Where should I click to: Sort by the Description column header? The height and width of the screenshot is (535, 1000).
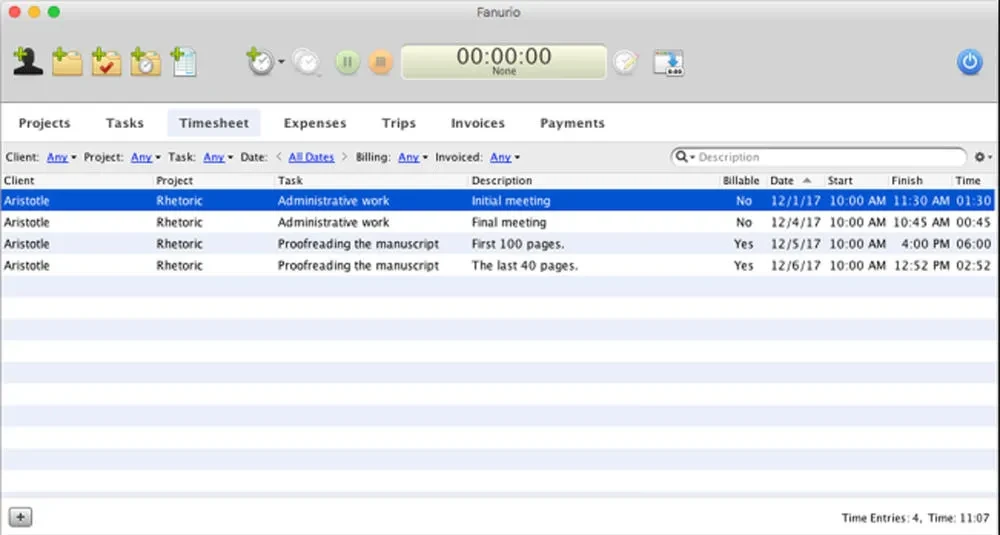point(594,180)
